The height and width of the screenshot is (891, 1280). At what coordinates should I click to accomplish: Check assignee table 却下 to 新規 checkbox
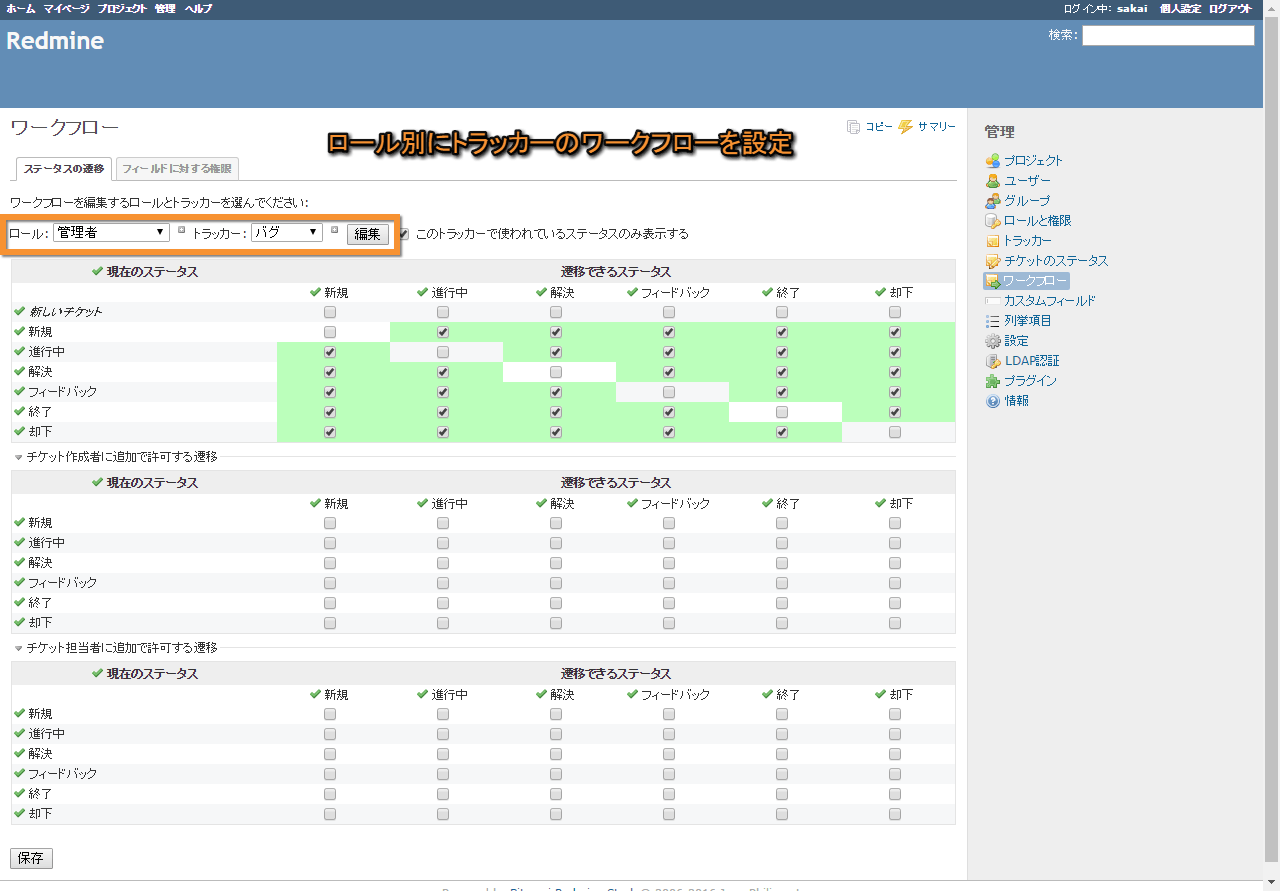pos(330,814)
